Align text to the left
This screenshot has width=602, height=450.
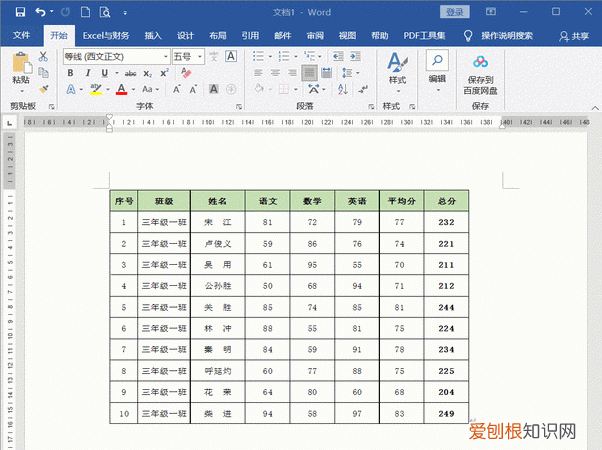pyautogui.click(x=258, y=73)
